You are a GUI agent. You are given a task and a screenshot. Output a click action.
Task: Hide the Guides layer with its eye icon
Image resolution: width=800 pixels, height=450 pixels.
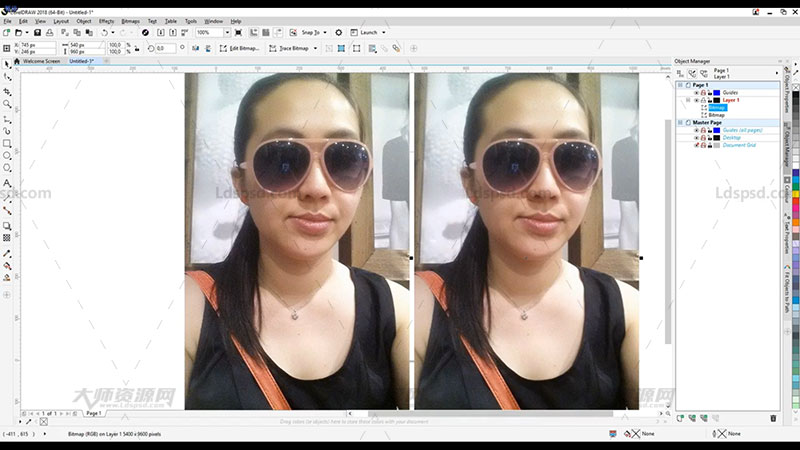696,93
